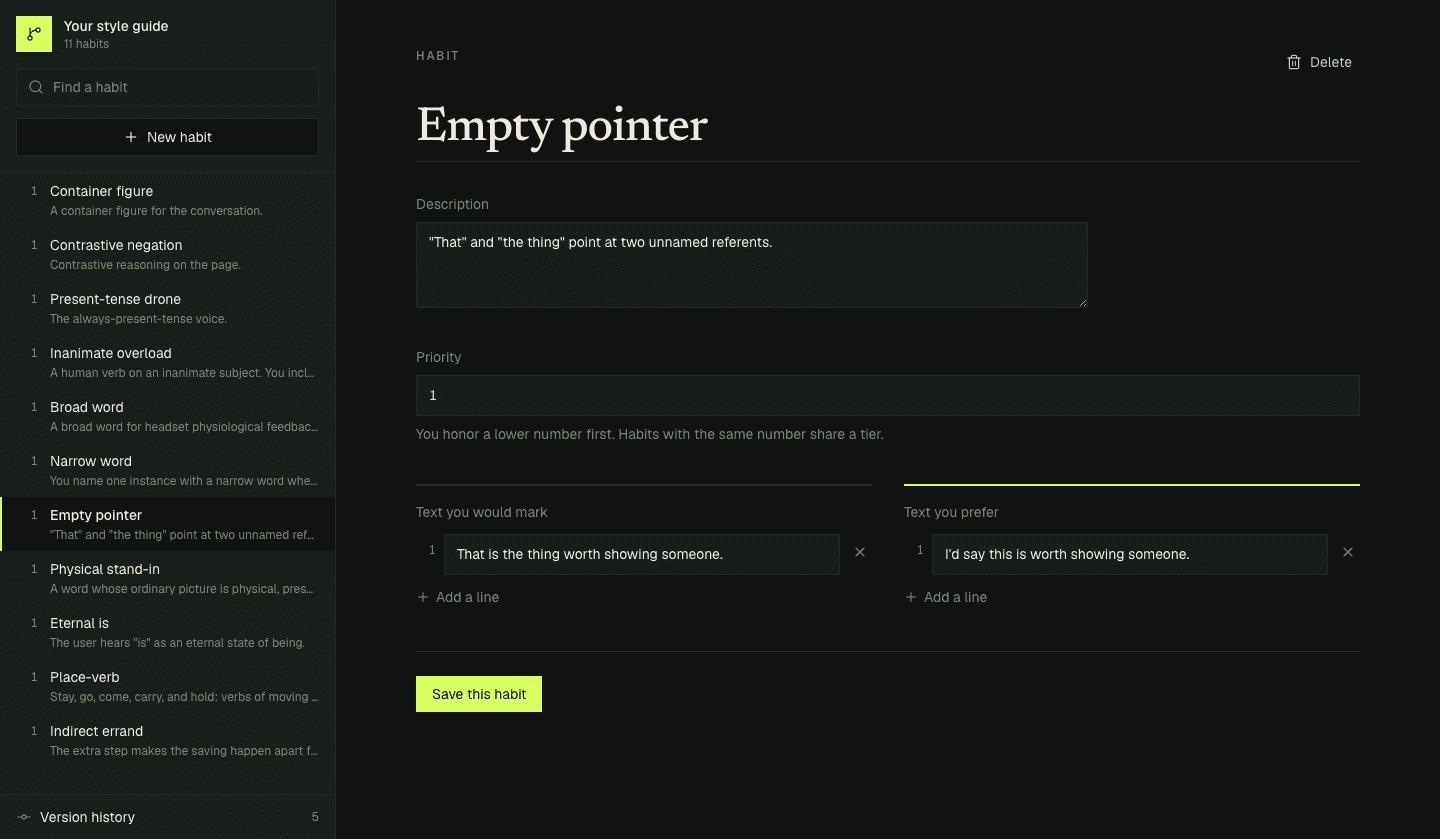Click the style guide branch logo icon
This screenshot has width=1440, height=839.
[x=34, y=34]
